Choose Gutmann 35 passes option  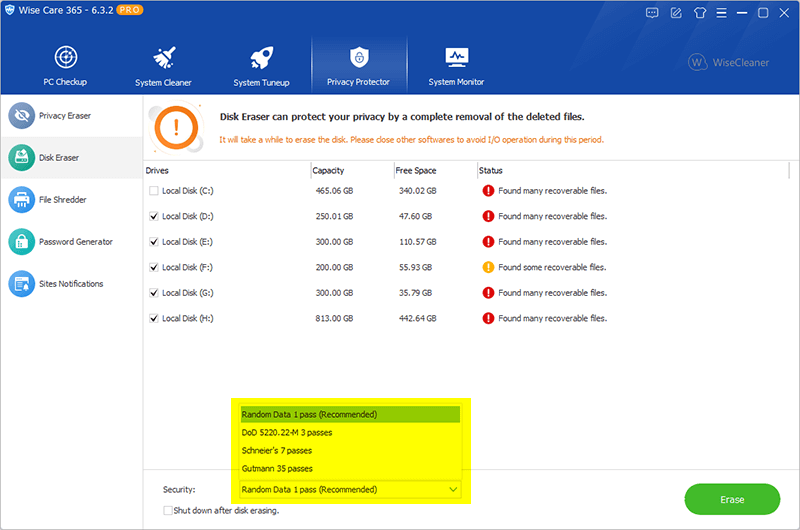[x=350, y=469]
